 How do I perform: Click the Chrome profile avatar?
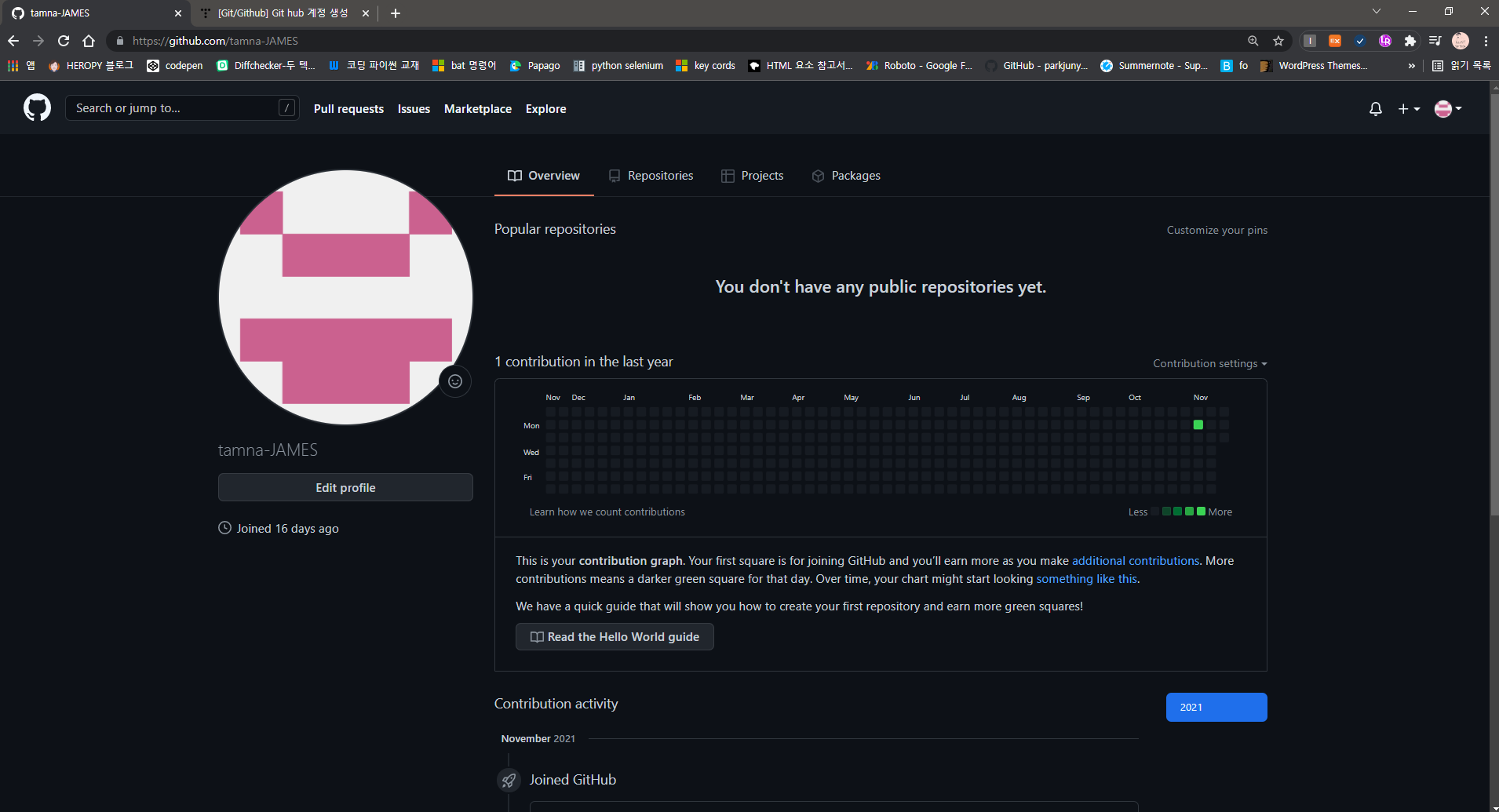tap(1461, 41)
